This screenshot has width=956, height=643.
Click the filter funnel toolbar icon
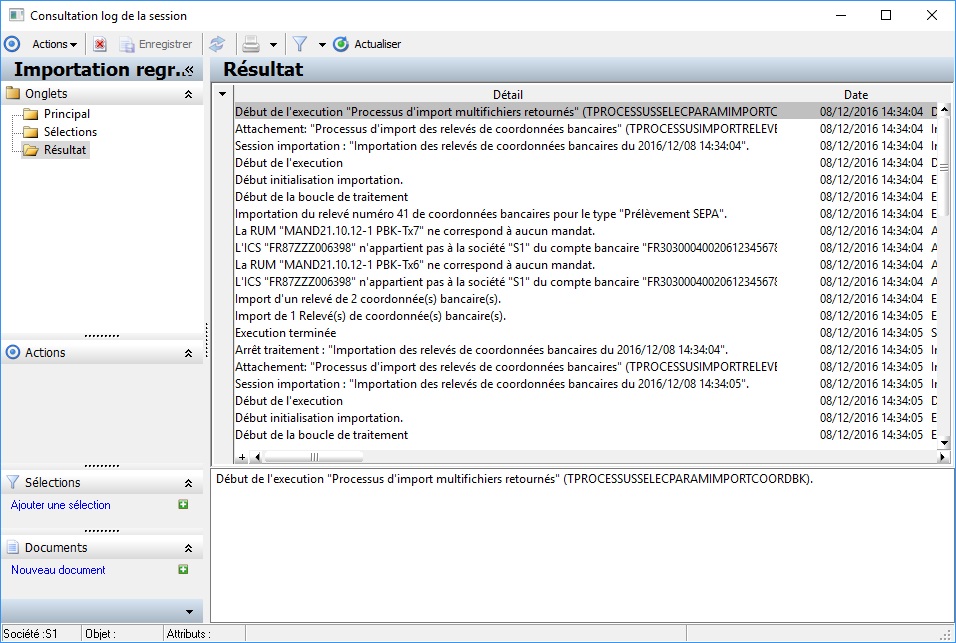click(x=299, y=44)
